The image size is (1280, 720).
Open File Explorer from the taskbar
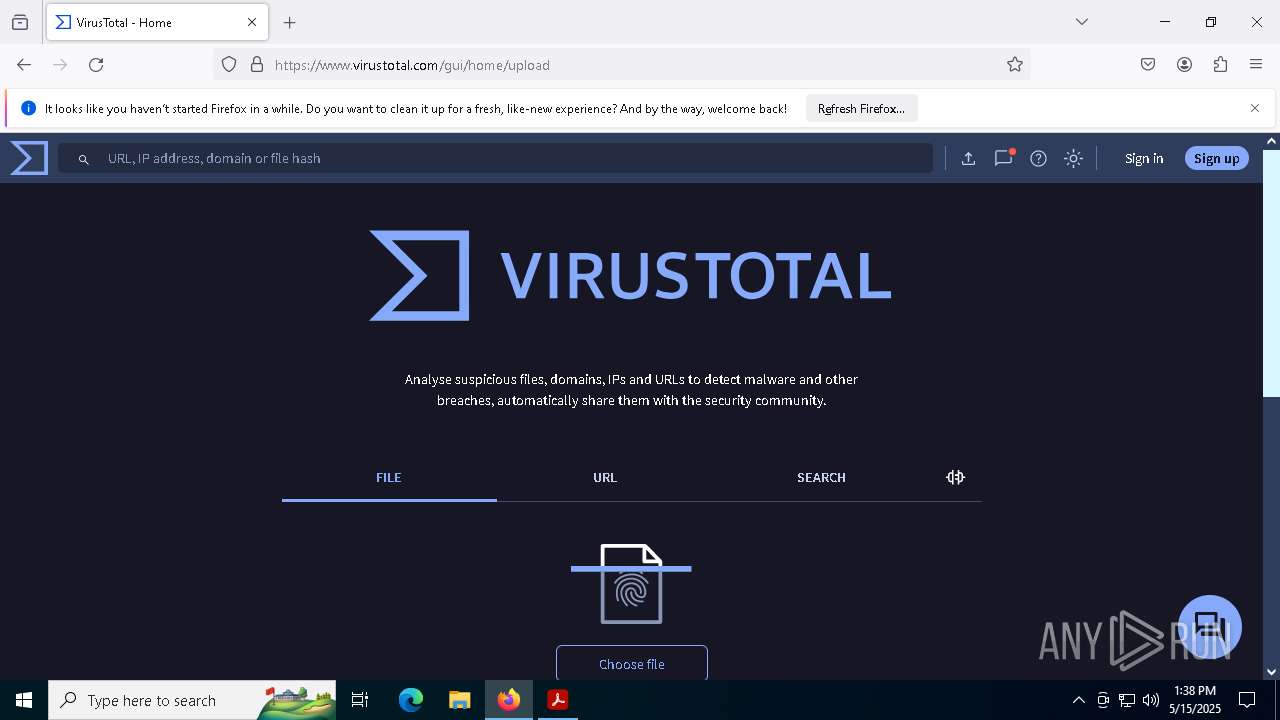459,700
